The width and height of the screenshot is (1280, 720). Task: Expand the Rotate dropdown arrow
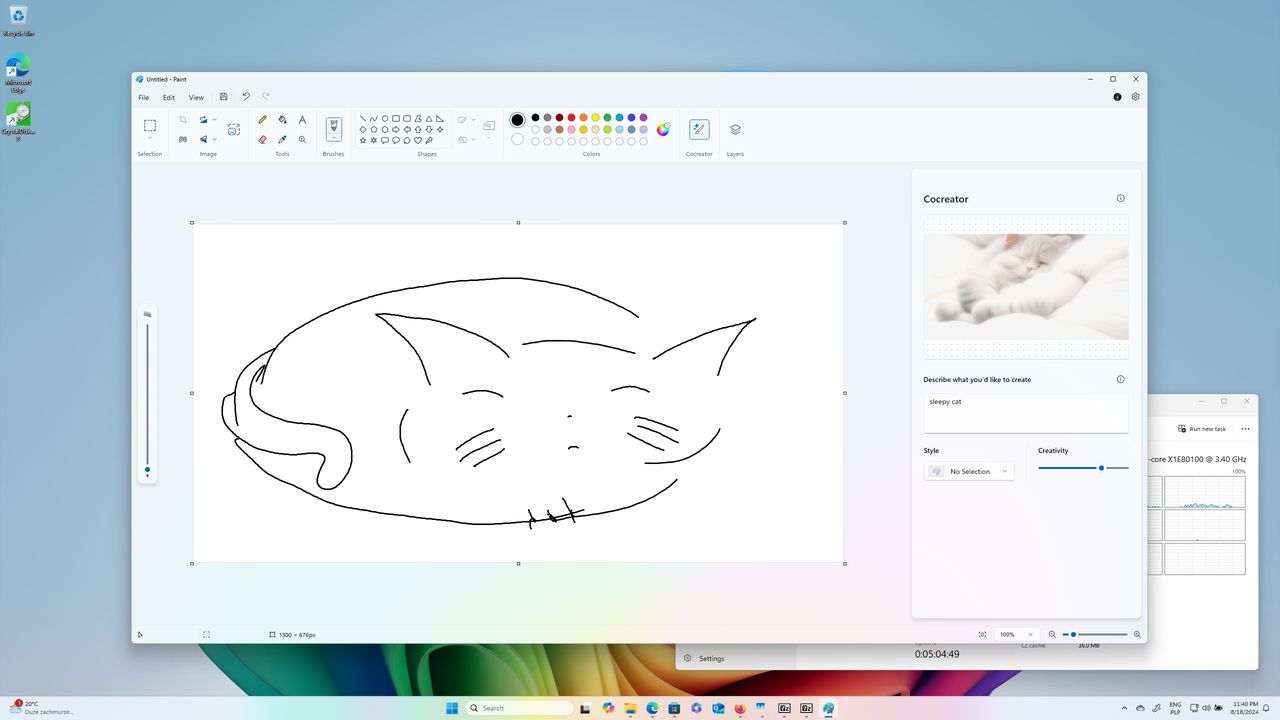point(214,120)
